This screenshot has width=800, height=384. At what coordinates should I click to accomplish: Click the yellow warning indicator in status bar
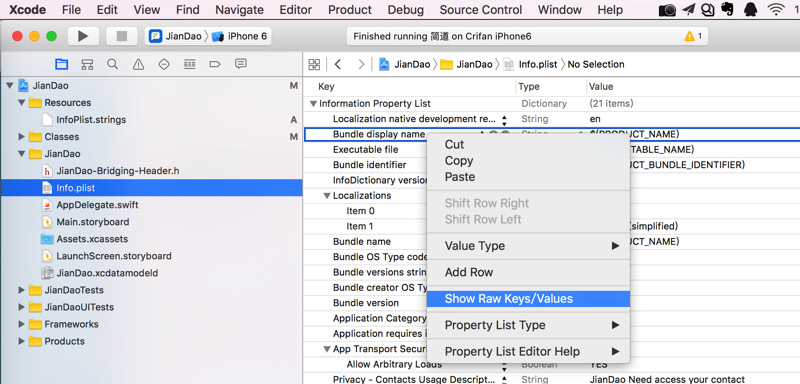[x=693, y=36]
